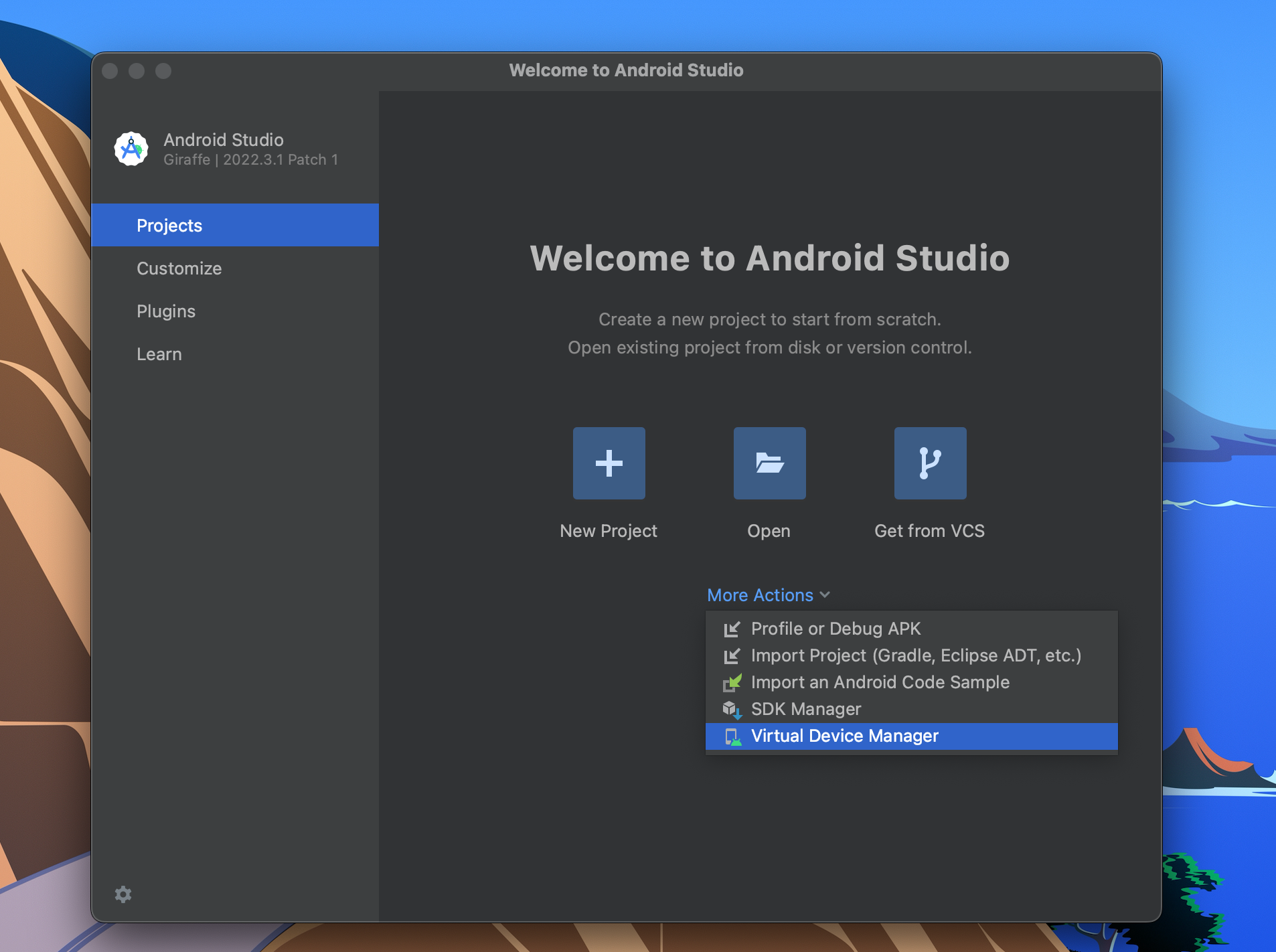Click the Android Studio logo icon

click(x=131, y=149)
